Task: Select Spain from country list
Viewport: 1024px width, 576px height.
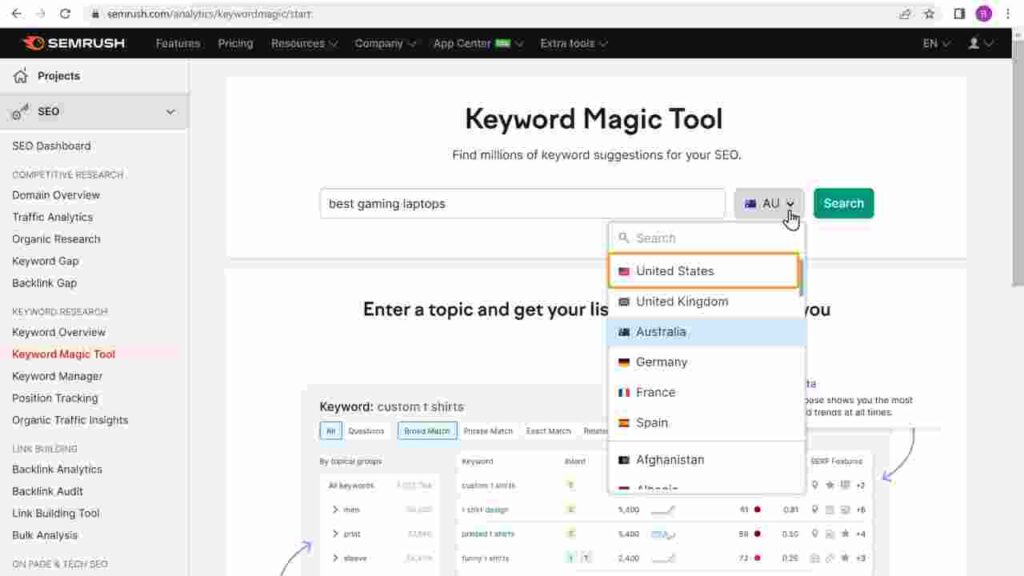Action: pyautogui.click(x=707, y=423)
